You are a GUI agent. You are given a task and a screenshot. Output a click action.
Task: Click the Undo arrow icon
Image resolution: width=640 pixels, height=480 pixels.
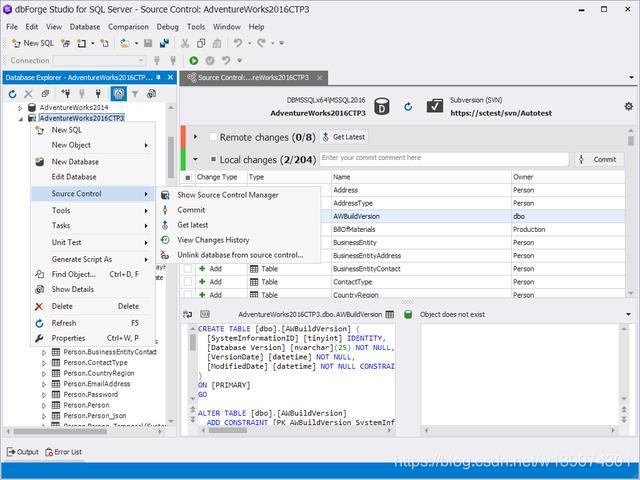click(238, 43)
